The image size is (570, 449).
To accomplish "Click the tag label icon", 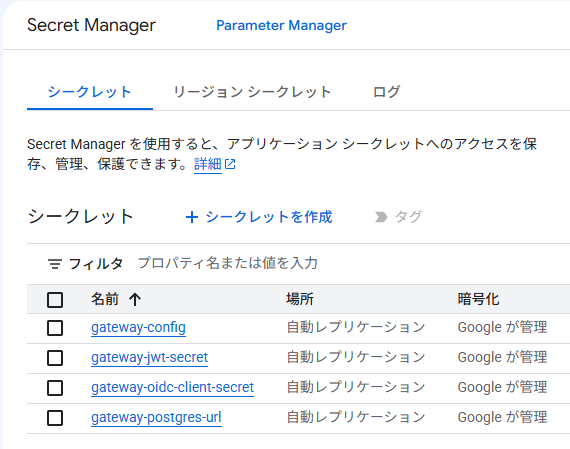I will (381, 217).
